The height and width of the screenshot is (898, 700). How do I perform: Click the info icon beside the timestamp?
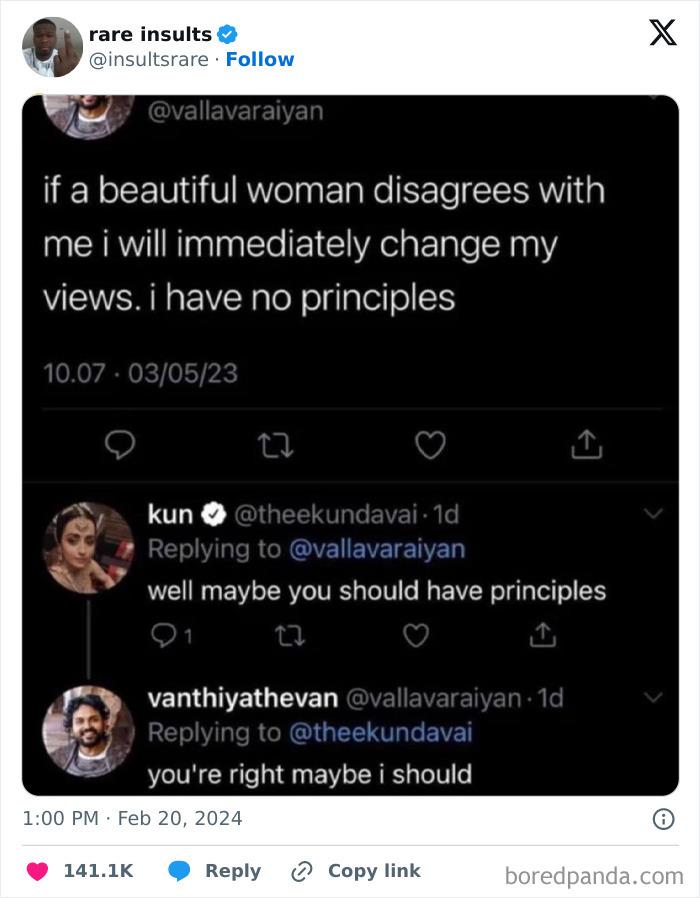click(665, 817)
